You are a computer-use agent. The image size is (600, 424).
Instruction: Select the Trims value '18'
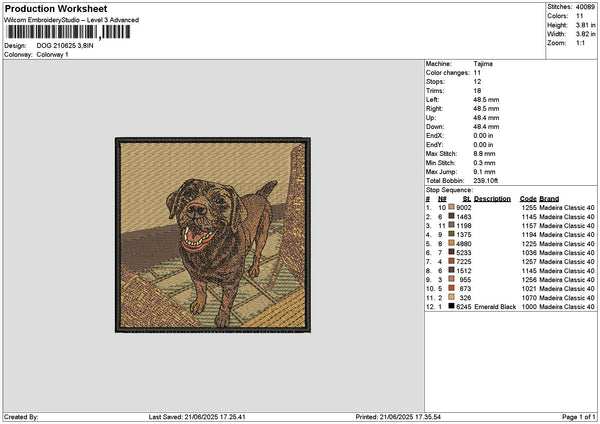tap(477, 91)
